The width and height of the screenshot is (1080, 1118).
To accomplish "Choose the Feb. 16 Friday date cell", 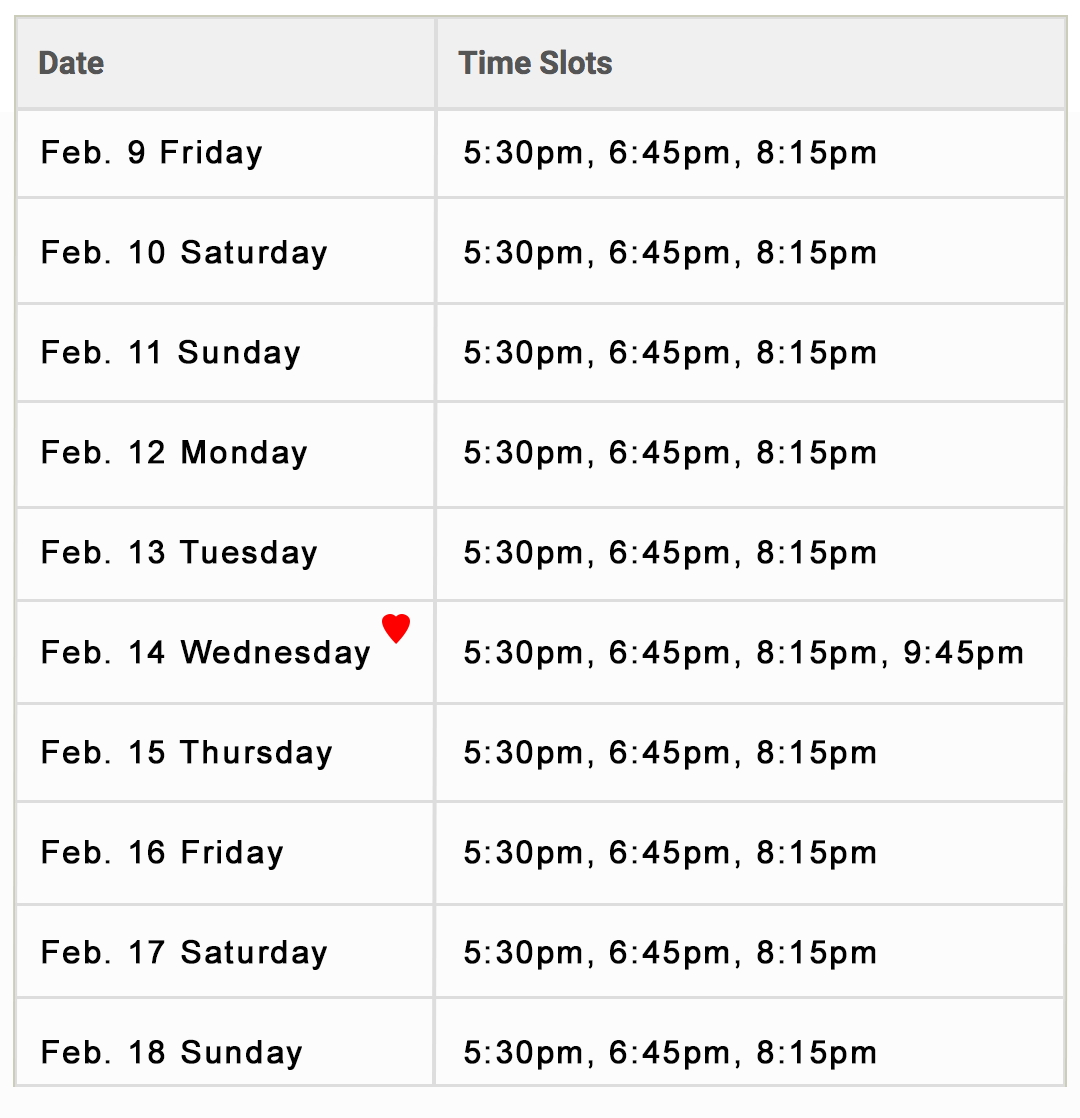I will click(x=225, y=853).
